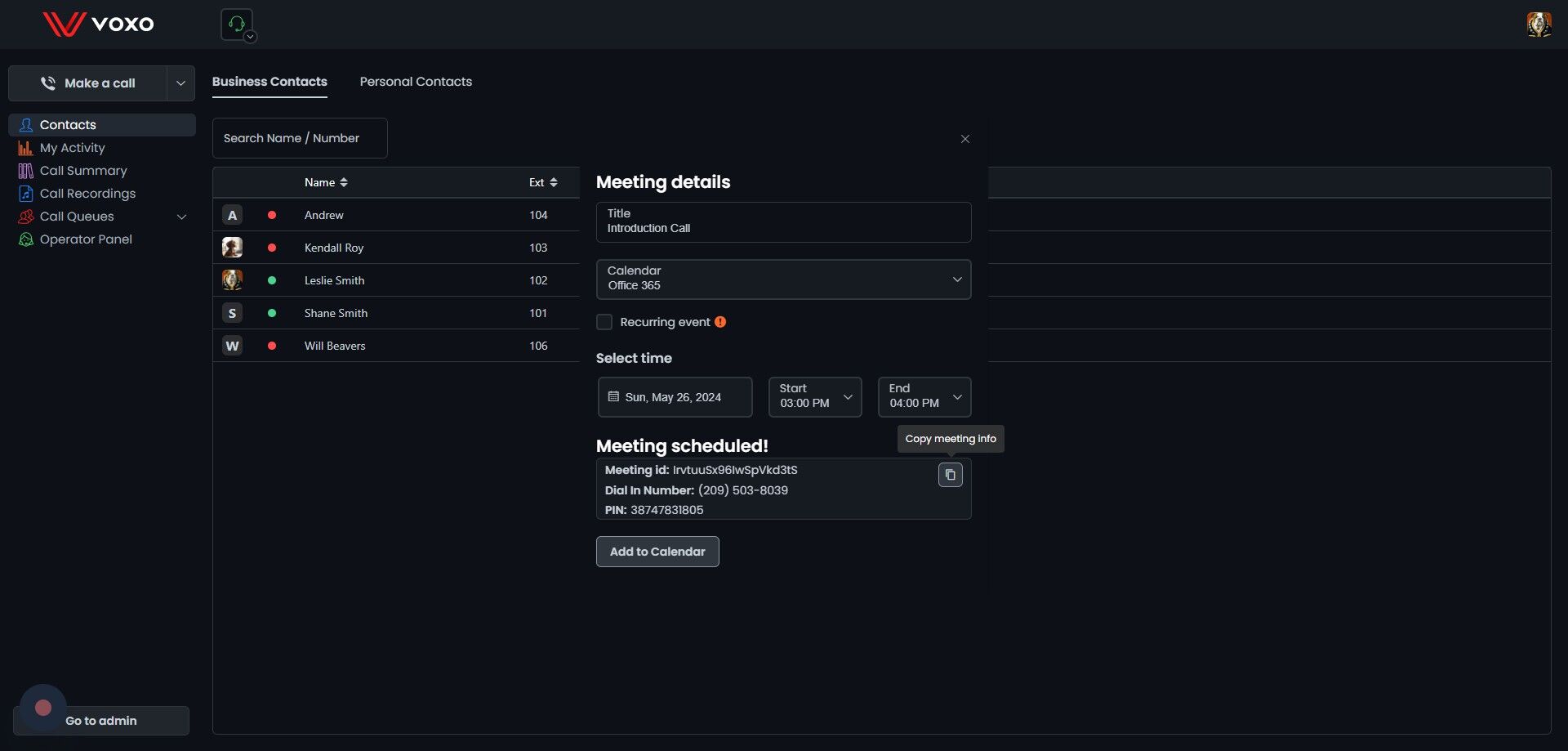Open the Start time dropdown

(814, 397)
